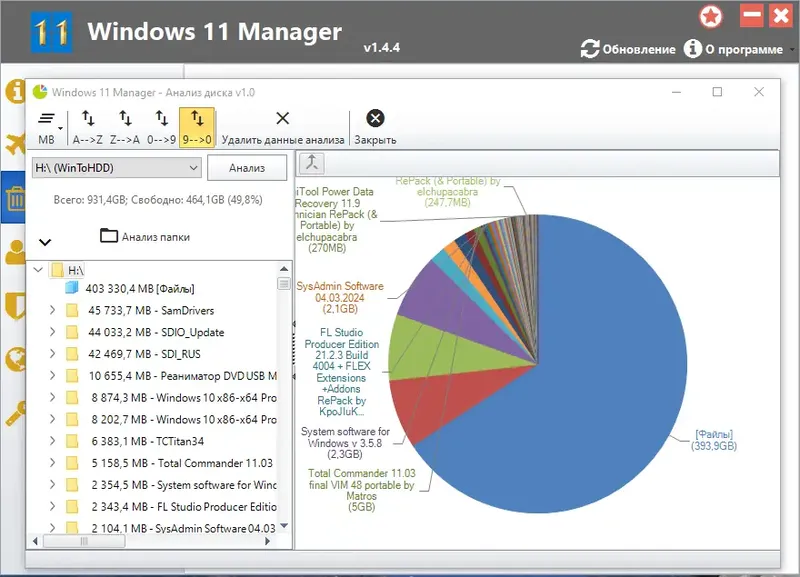This screenshot has height=577, width=800.
Task: Click the blue [Файлы] cube icon
Action: click(72, 288)
